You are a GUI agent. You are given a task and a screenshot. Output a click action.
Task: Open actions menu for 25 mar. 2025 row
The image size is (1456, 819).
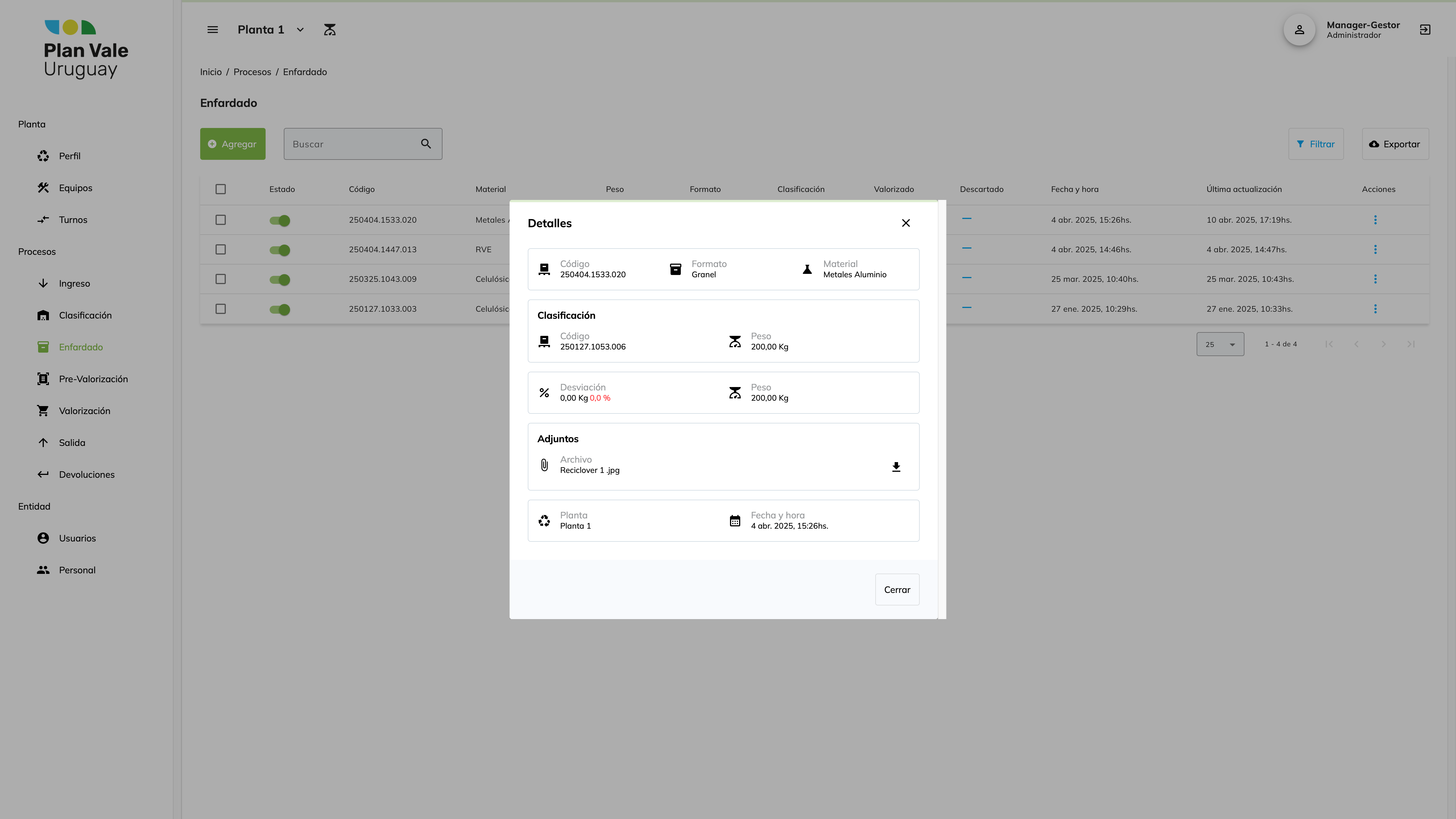[1375, 279]
